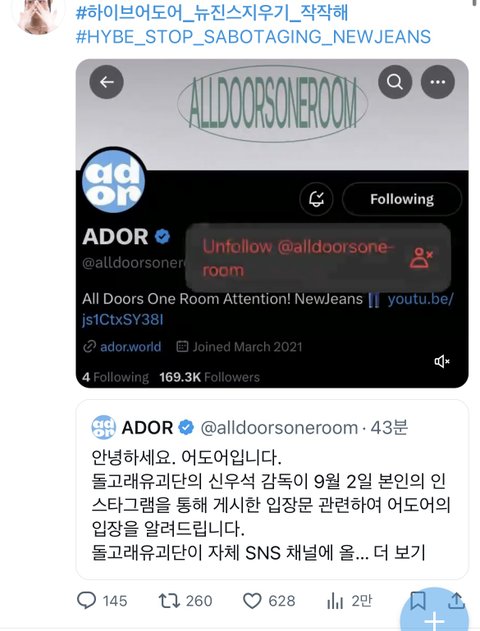Tap the back arrow on ADOR profile
This screenshot has width=480, height=631.
(106, 82)
